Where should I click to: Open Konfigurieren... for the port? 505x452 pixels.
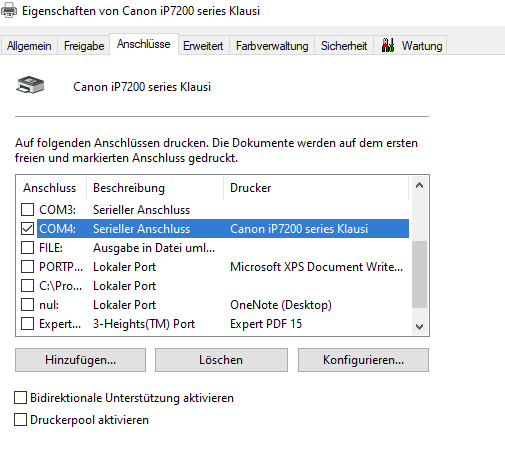click(363, 360)
